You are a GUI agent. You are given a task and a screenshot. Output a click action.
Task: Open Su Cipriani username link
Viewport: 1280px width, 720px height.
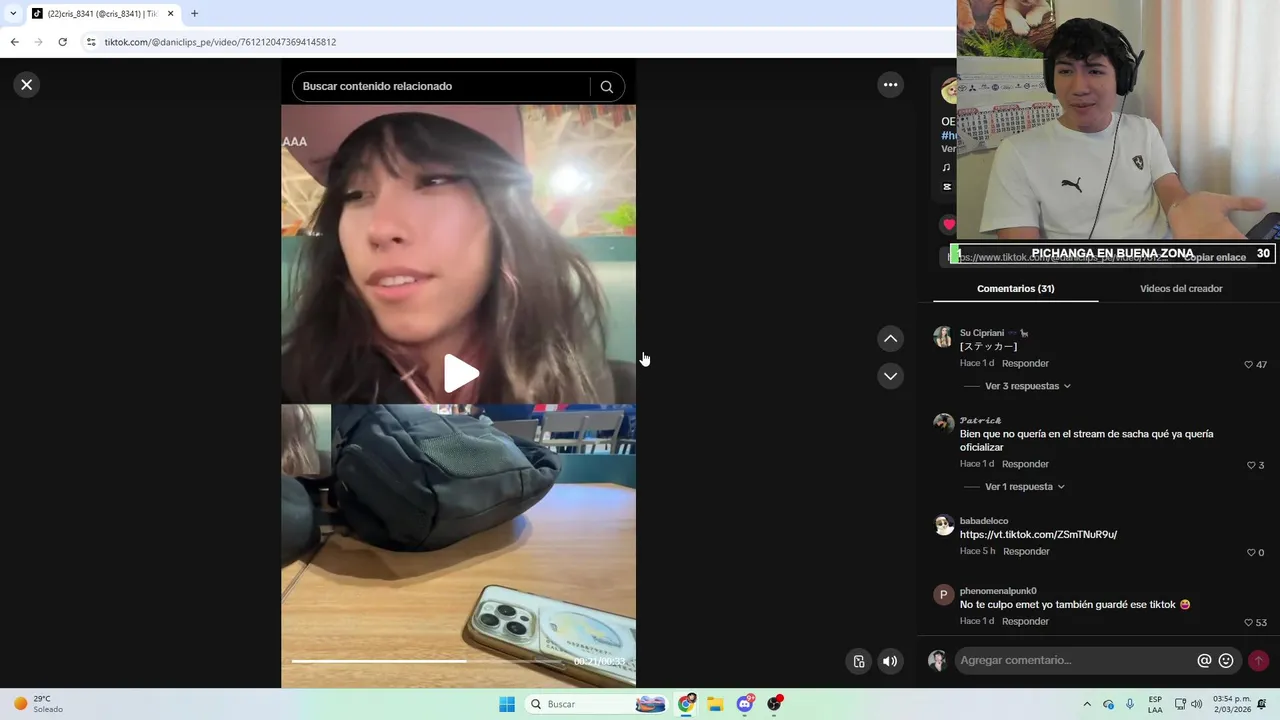coord(982,333)
